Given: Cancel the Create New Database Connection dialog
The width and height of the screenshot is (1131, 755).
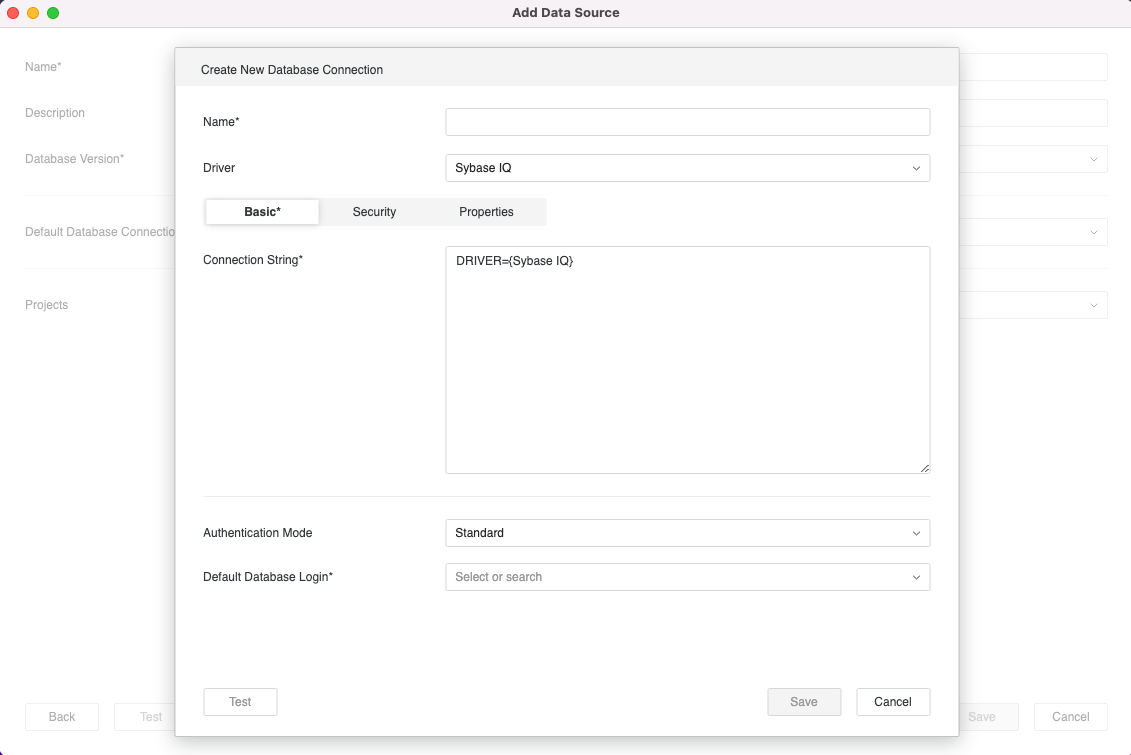Looking at the screenshot, I should click(893, 702).
